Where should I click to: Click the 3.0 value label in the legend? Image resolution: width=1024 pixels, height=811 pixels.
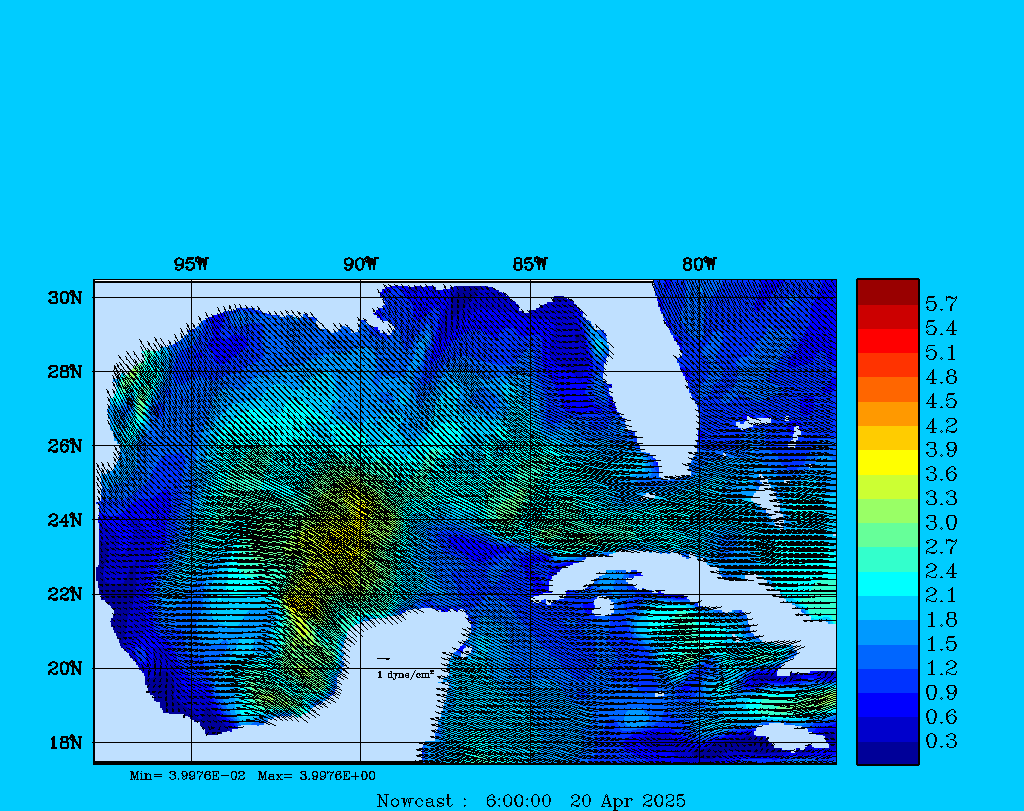[940, 523]
